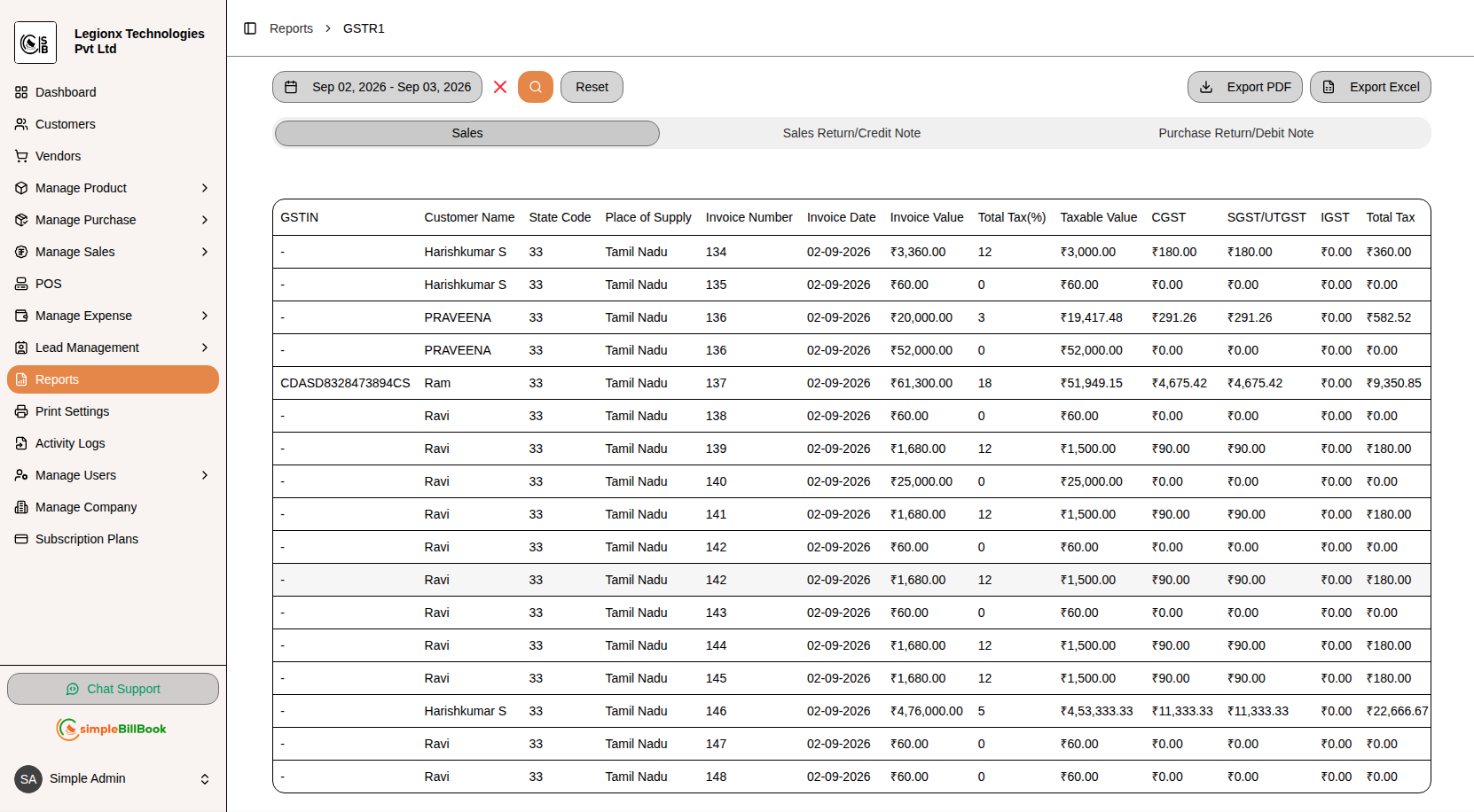Click invoice number 146 in the table
1474x812 pixels.
[716, 711]
